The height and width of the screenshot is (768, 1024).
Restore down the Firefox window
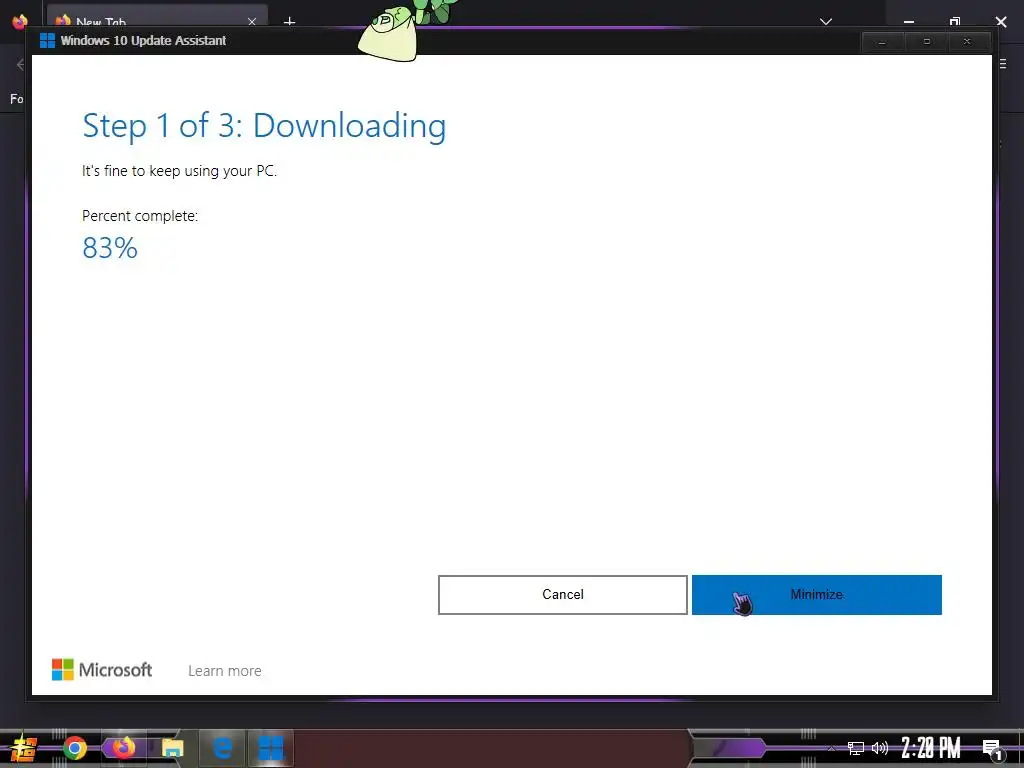(x=955, y=22)
